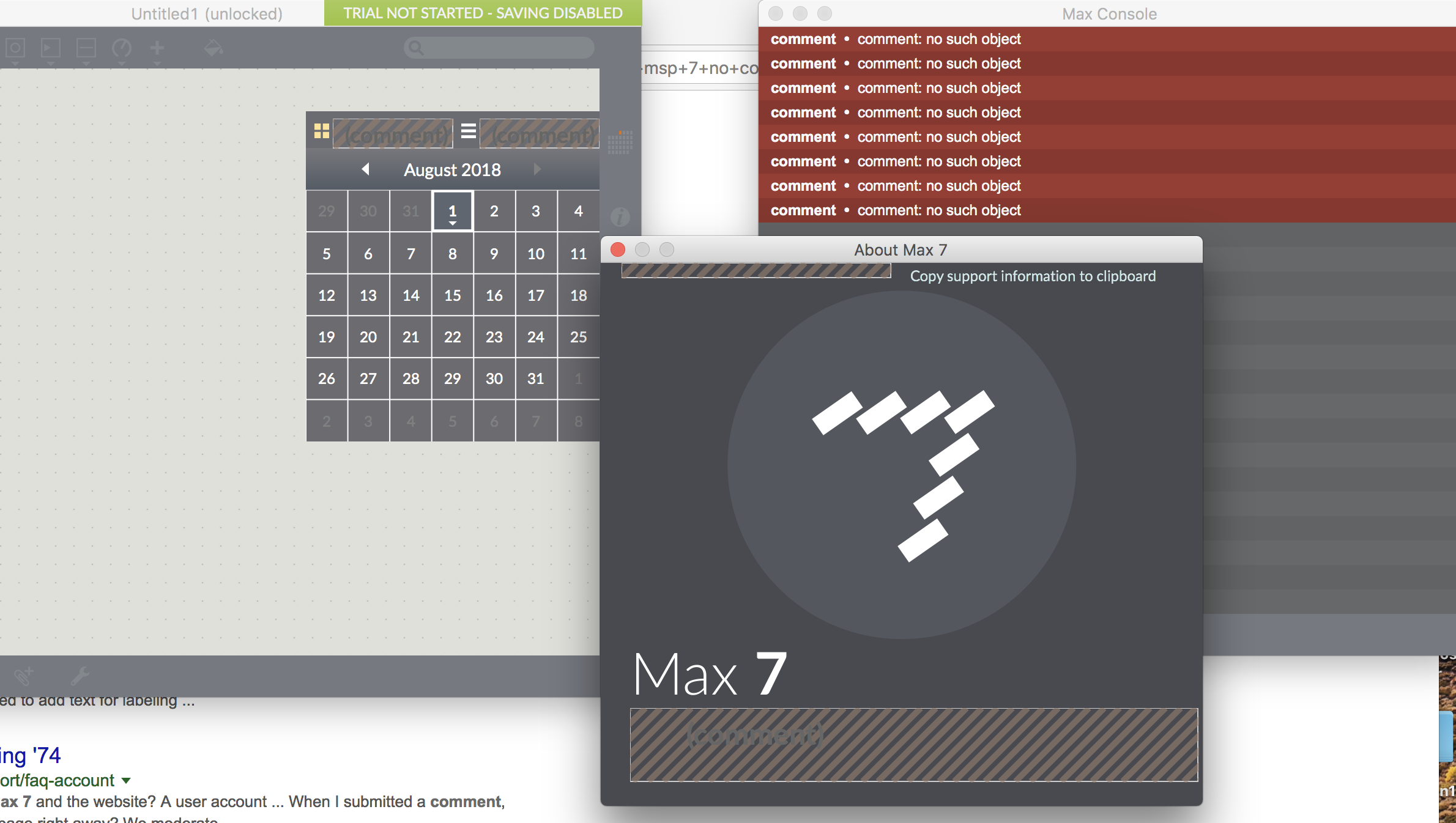Select the Untitled1 (unlocked) window title

[x=207, y=13]
